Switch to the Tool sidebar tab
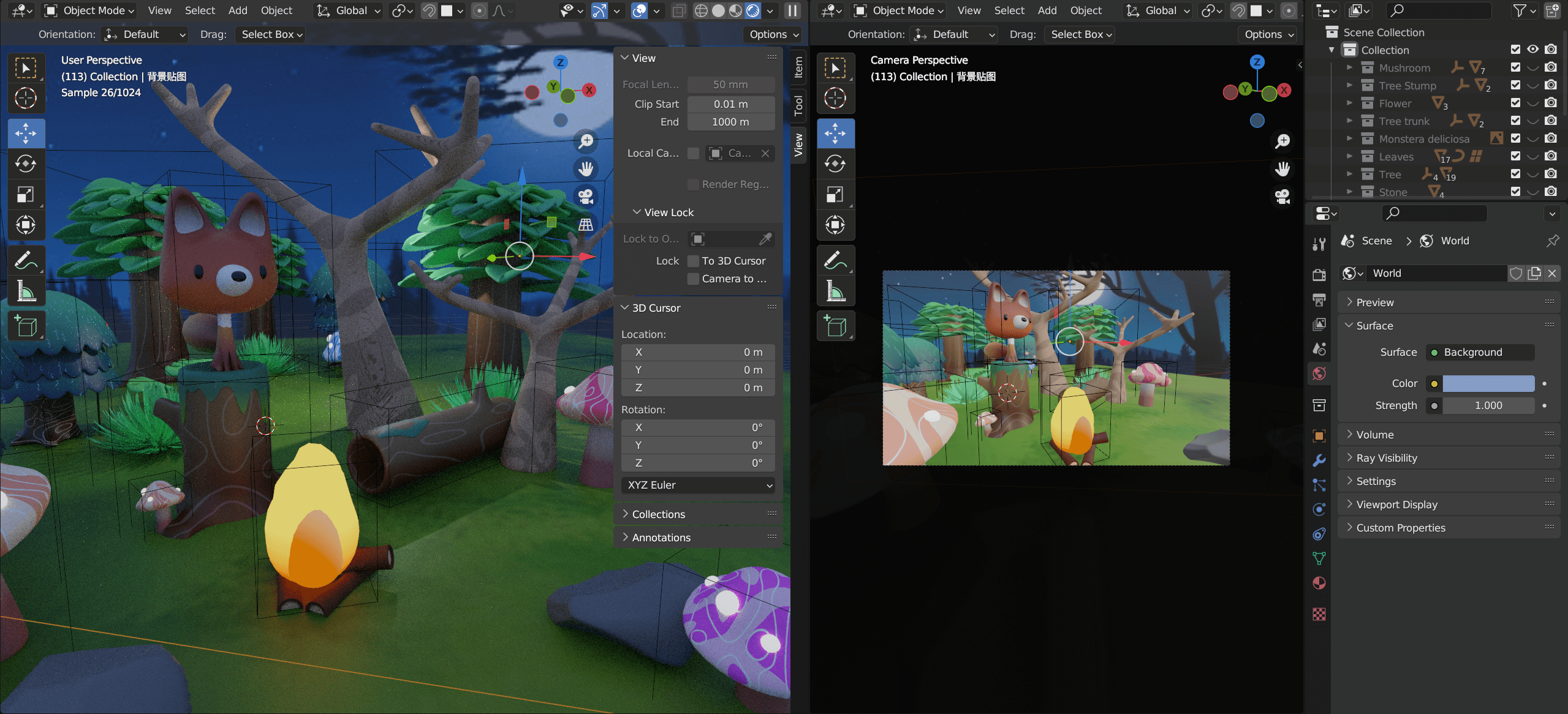1568x714 pixels. [x=798, y=105]
